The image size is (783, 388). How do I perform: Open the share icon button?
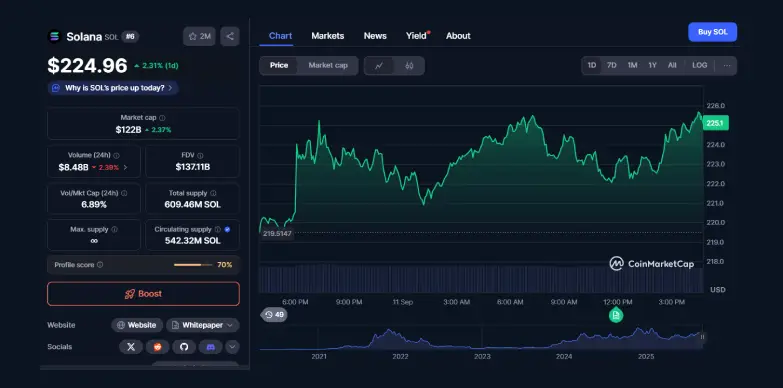230,36
